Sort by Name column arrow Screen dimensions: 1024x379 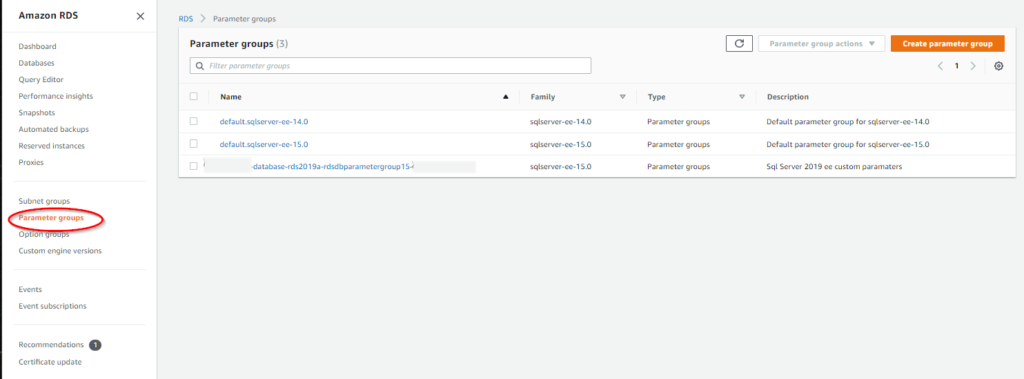pyautogui.click(x=505, y=97)
